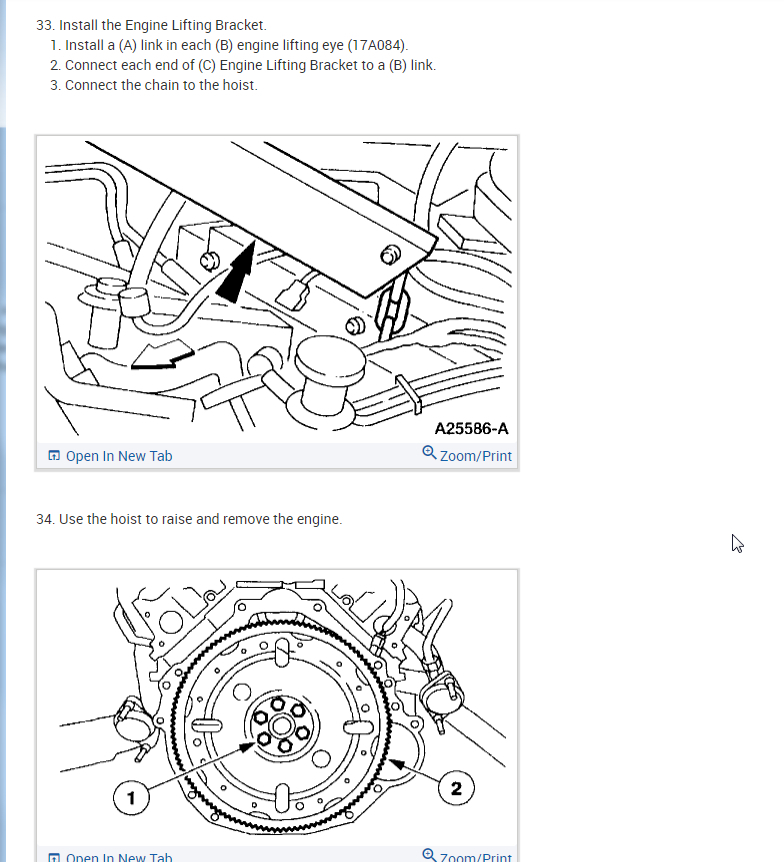This screenshot has height=862, width=784.
Task: Click callout number 2 in flywheel diagram
Action: [456, 788]
